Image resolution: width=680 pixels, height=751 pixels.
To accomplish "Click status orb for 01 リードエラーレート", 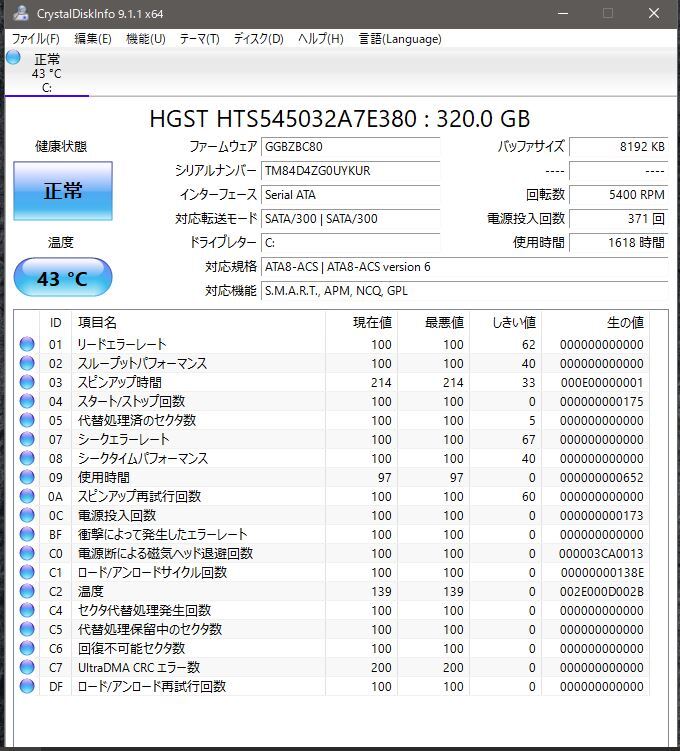I will tap(27, 344).
